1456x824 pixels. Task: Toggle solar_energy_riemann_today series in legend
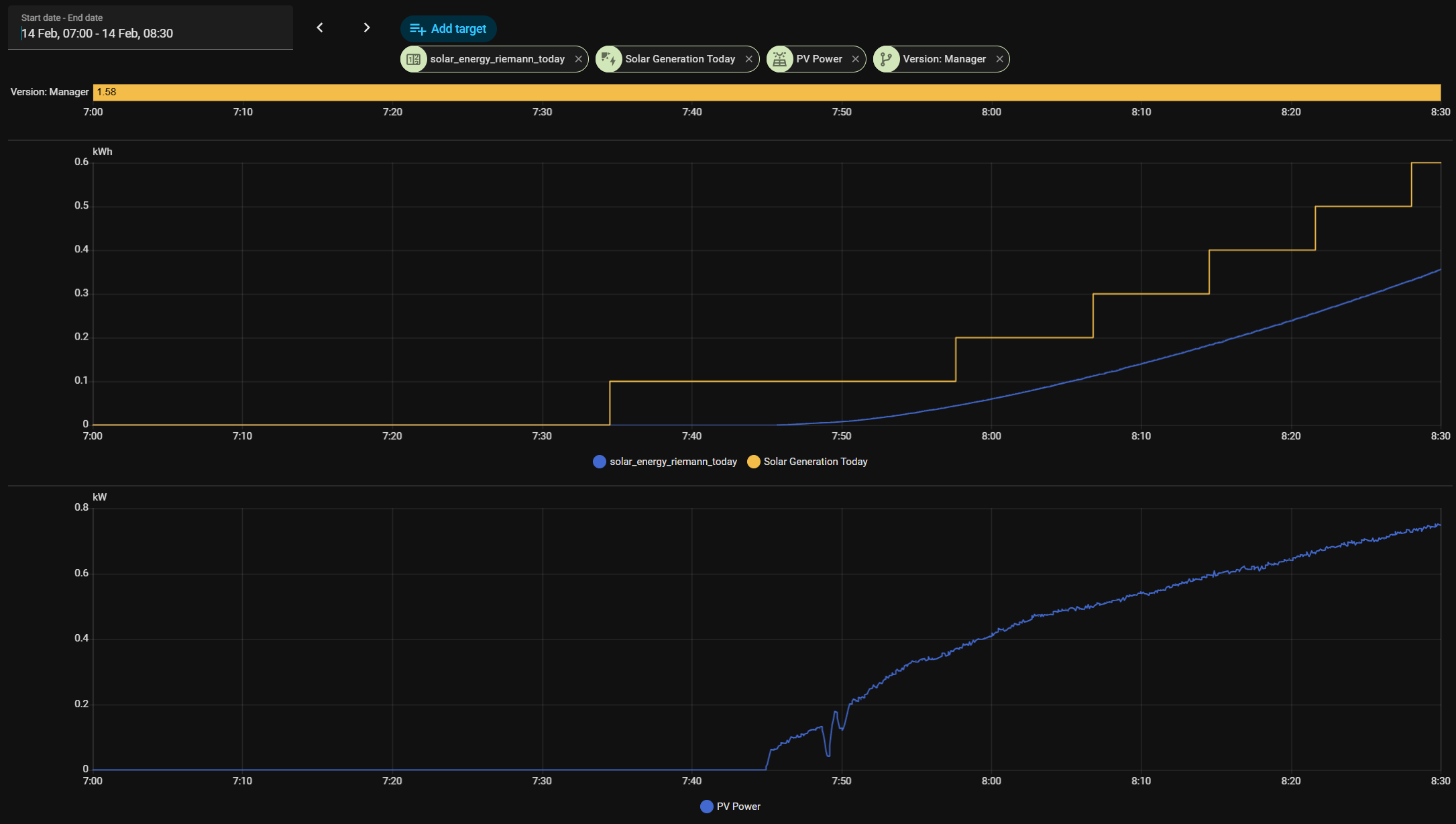tap(673, 462)
